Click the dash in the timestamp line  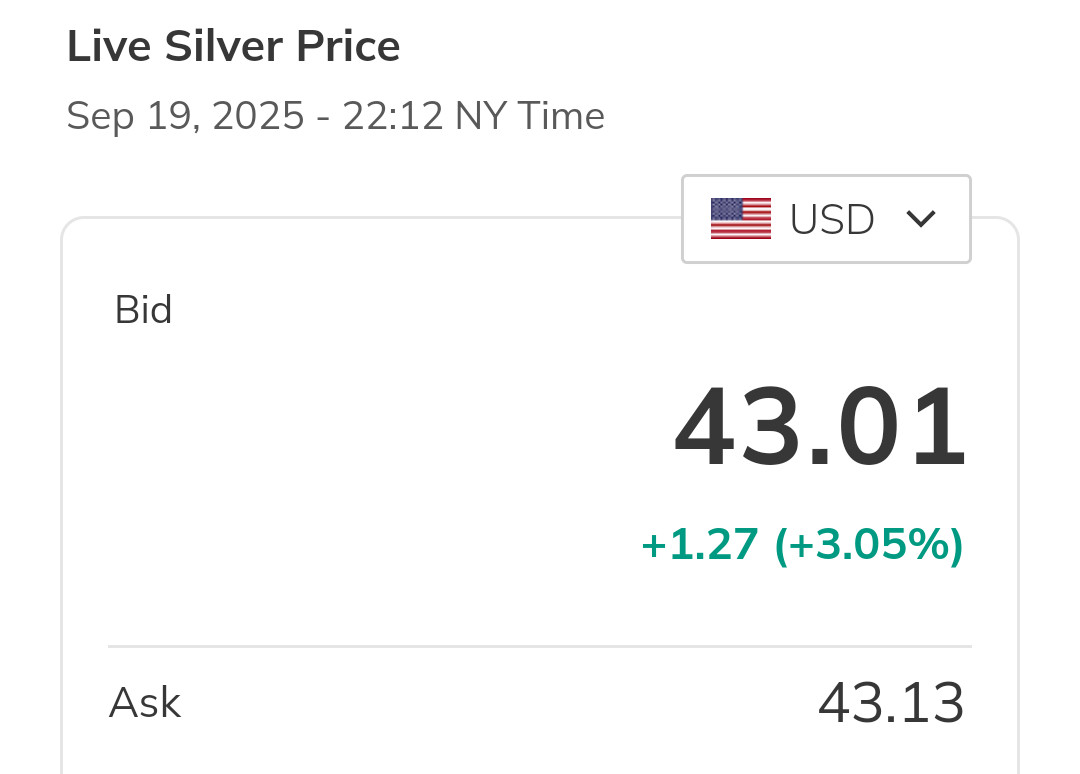point(323,118)
